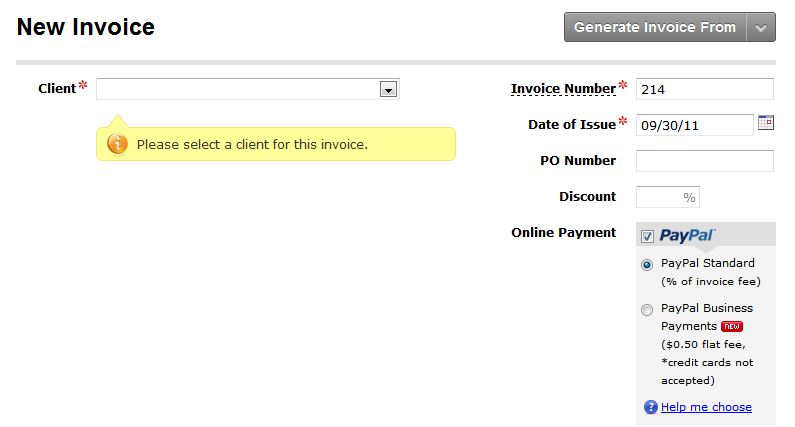Click the Invoice Number field containing 214
The height and width of the screenshot is (427, 795).
705,89
